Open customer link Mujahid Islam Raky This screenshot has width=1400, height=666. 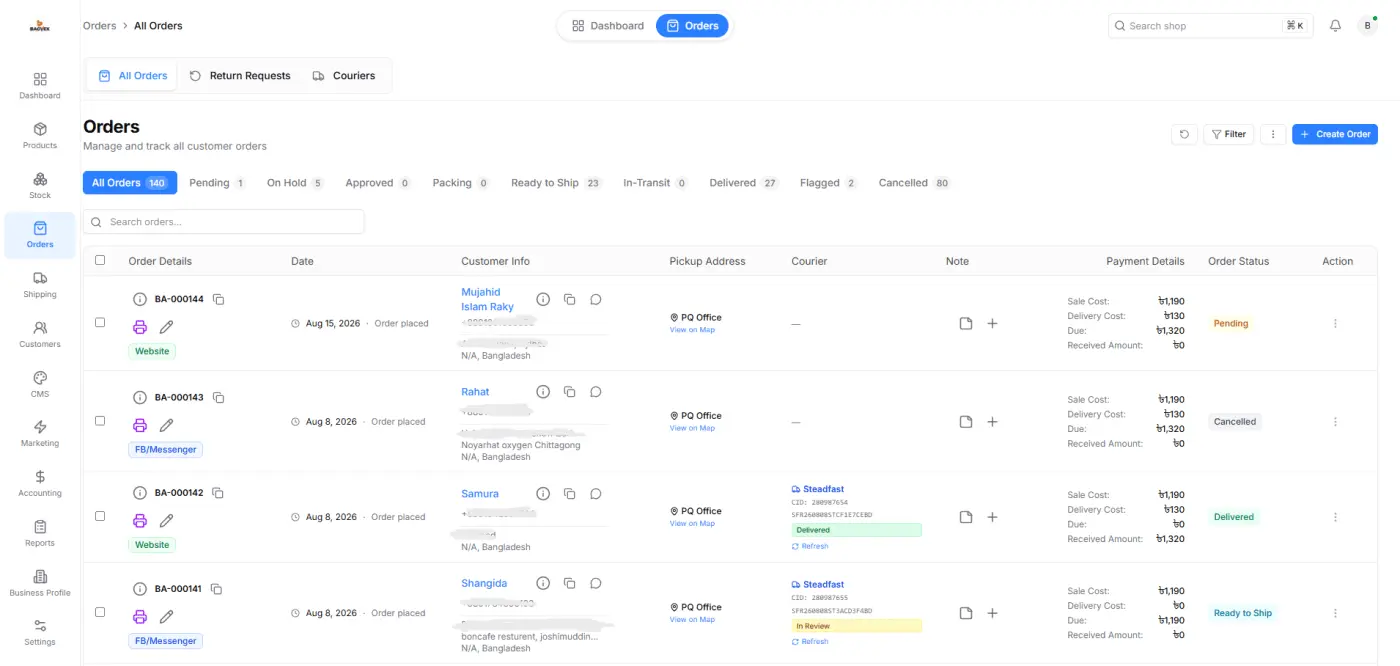click(487, 300)
